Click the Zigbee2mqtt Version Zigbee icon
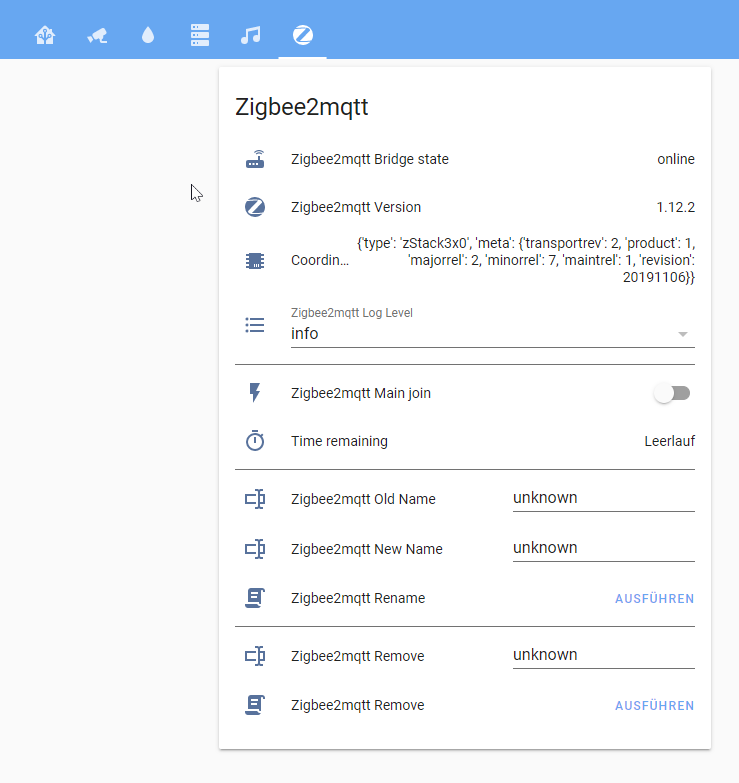Viewport: 739px width, 783px height. click(x=255, y=207)
